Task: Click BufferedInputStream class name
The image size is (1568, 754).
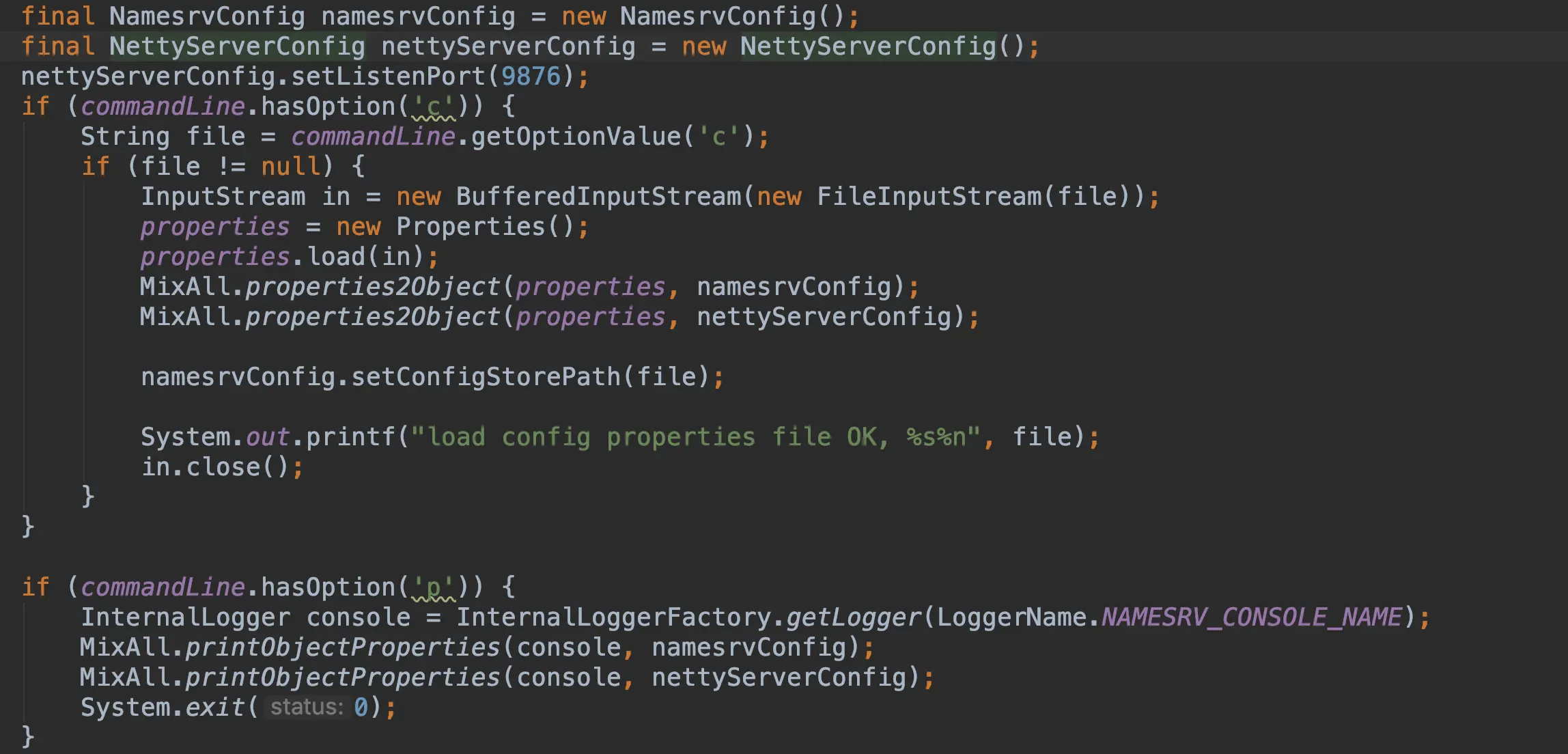Action: (598, 197)
